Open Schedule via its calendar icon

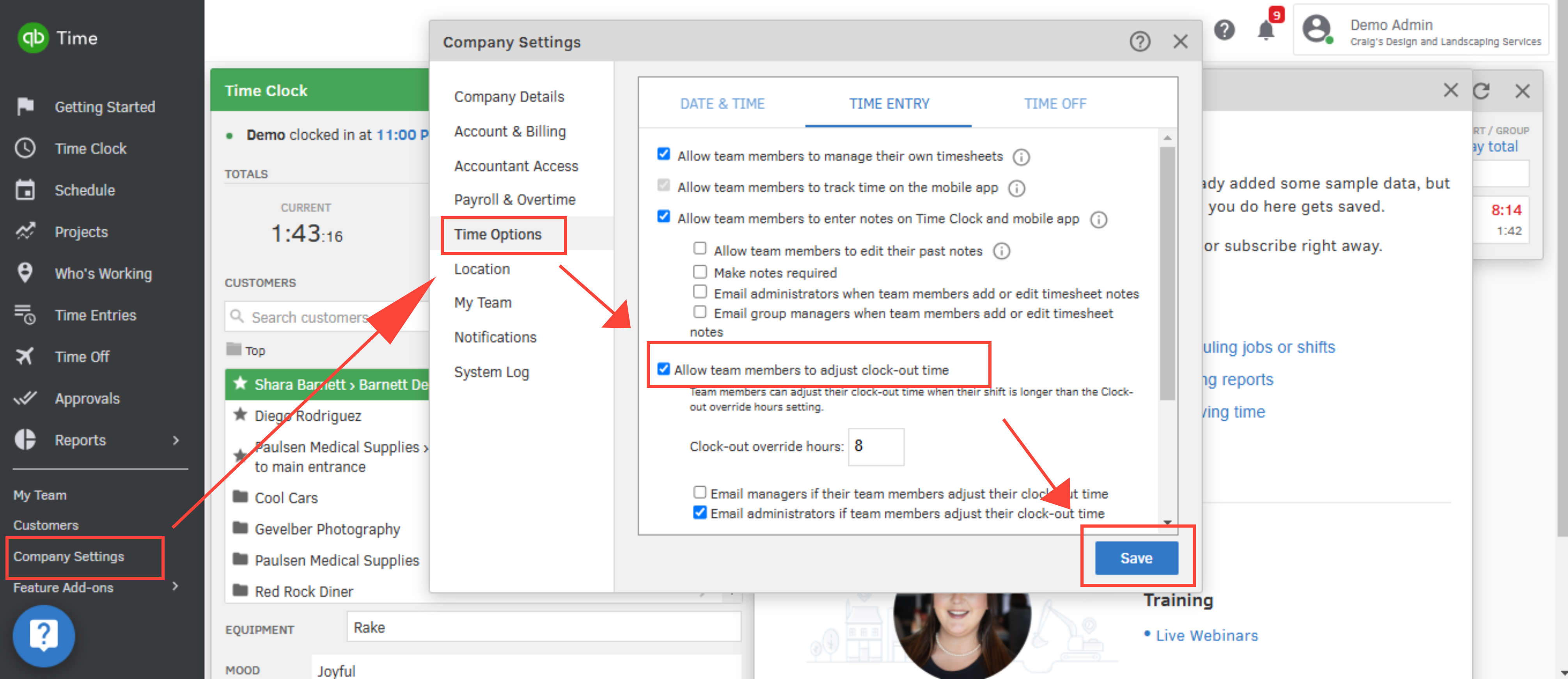[25, 190]
